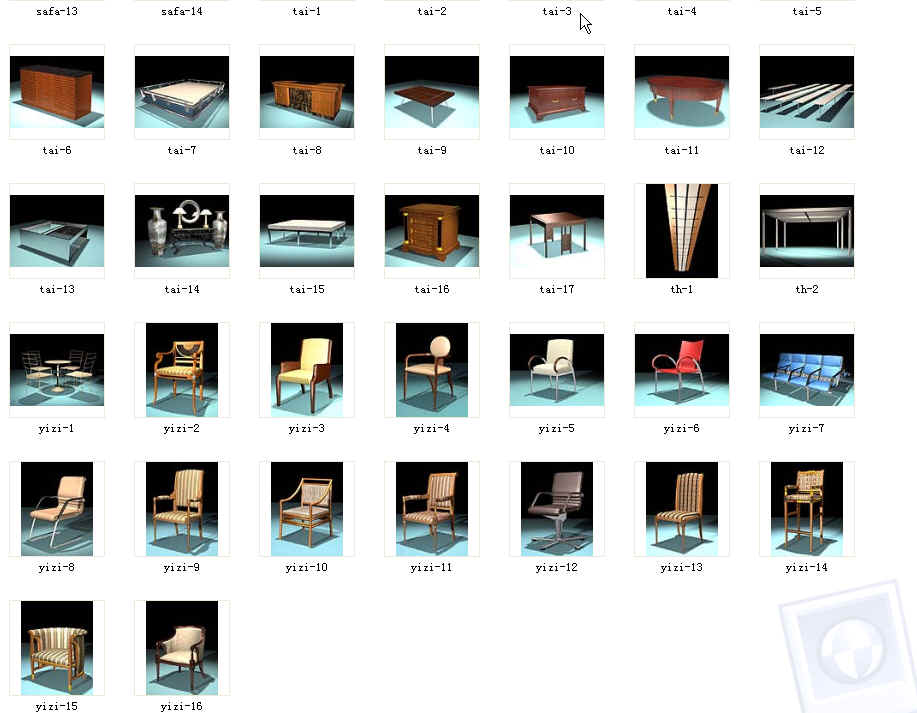Select the yizi-16 cream armchair thumbnail
This screenshot has width=917, height=713.
182,648
